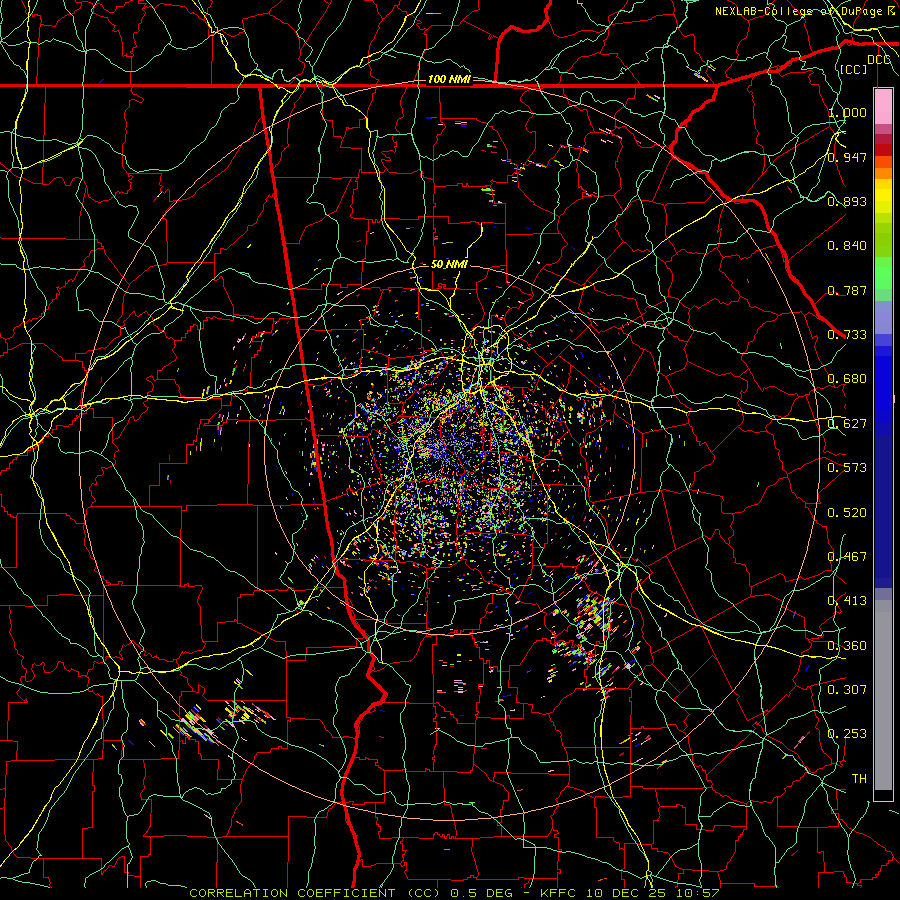The image size is (900, 900).
Task: Click the 0.573 scale value
Action: point(847,467)
